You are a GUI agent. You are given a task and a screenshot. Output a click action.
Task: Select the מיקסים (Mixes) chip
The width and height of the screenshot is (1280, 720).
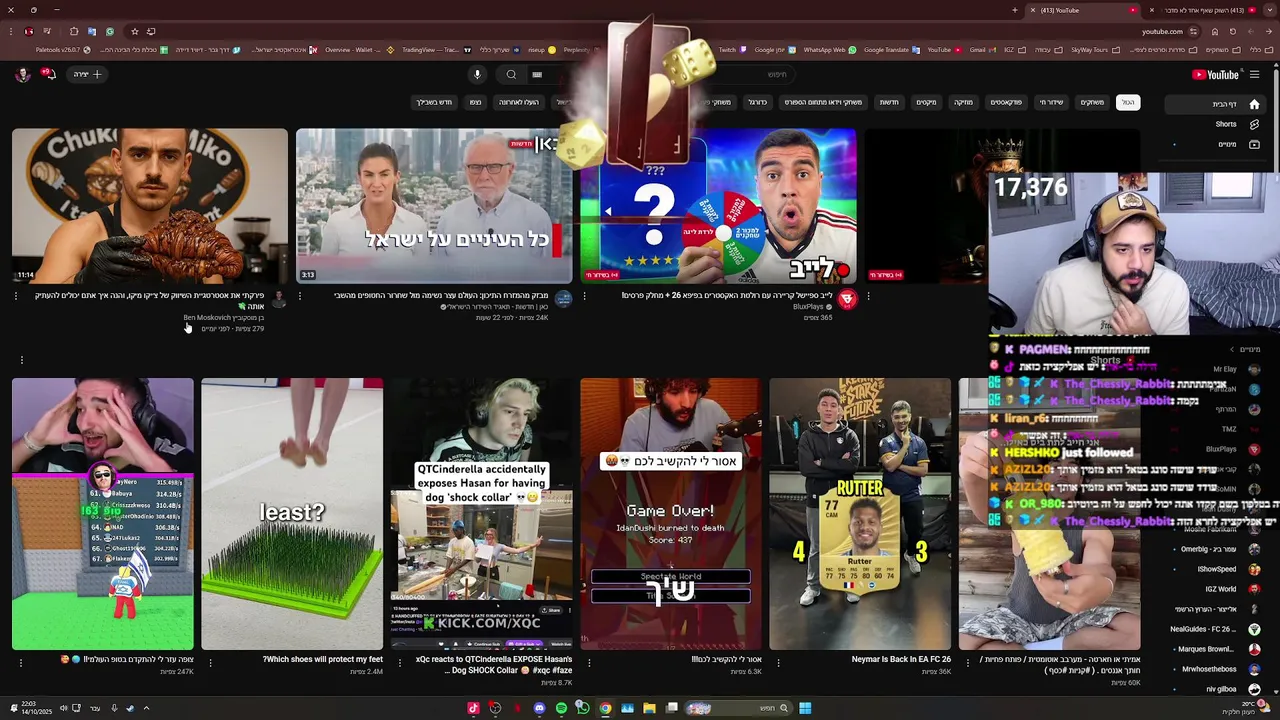(927, 102)
